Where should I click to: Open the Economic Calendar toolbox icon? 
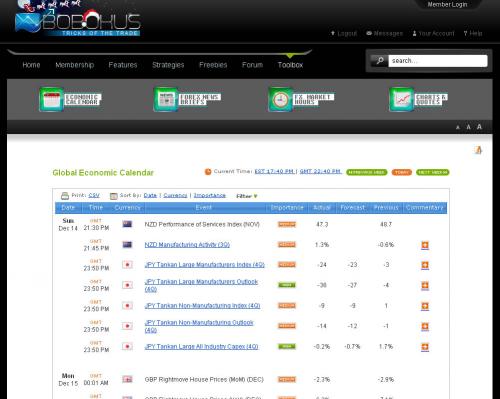51,99
